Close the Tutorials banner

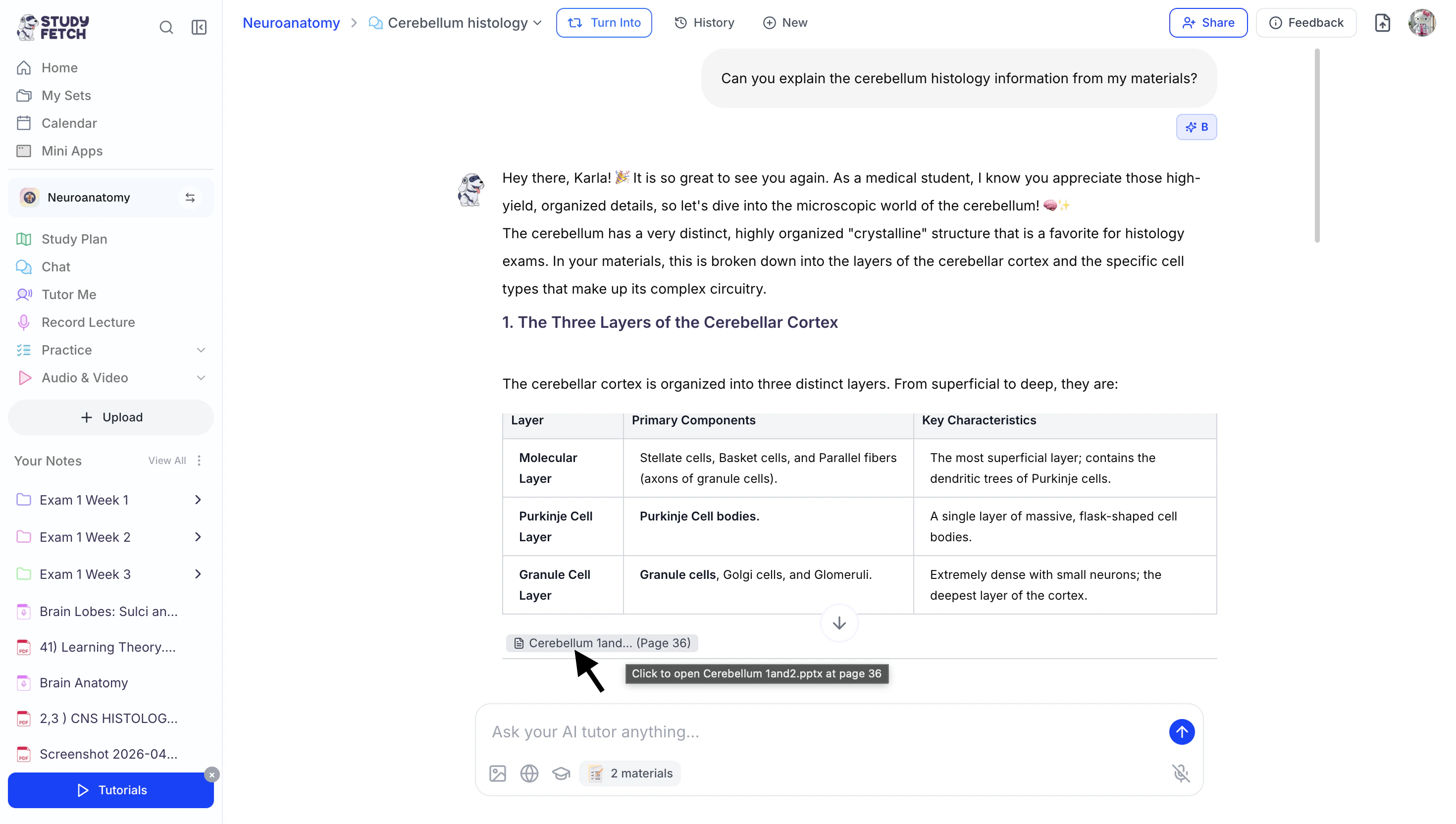click(x=211, y=774)
